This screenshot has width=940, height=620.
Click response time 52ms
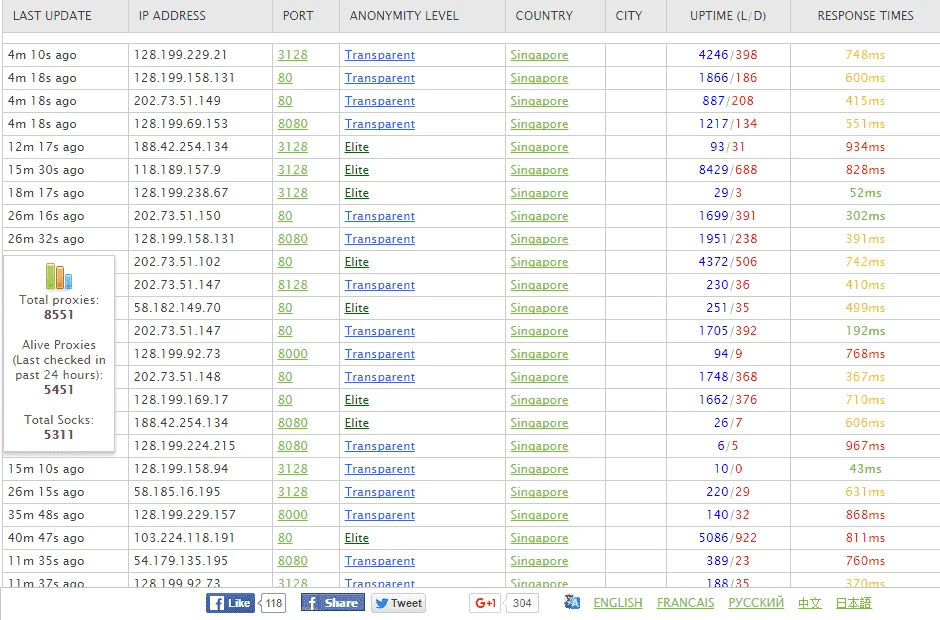866,193
